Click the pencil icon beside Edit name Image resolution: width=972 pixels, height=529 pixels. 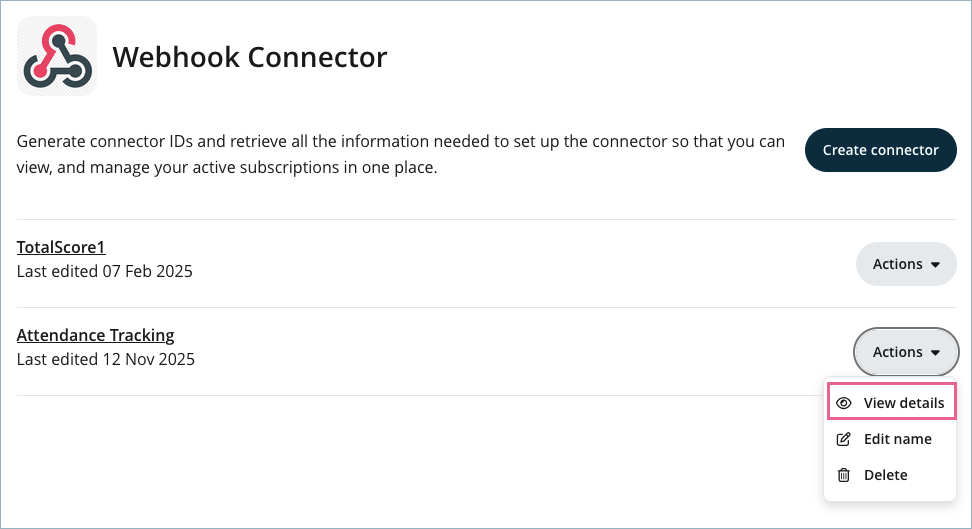point(844,439)
